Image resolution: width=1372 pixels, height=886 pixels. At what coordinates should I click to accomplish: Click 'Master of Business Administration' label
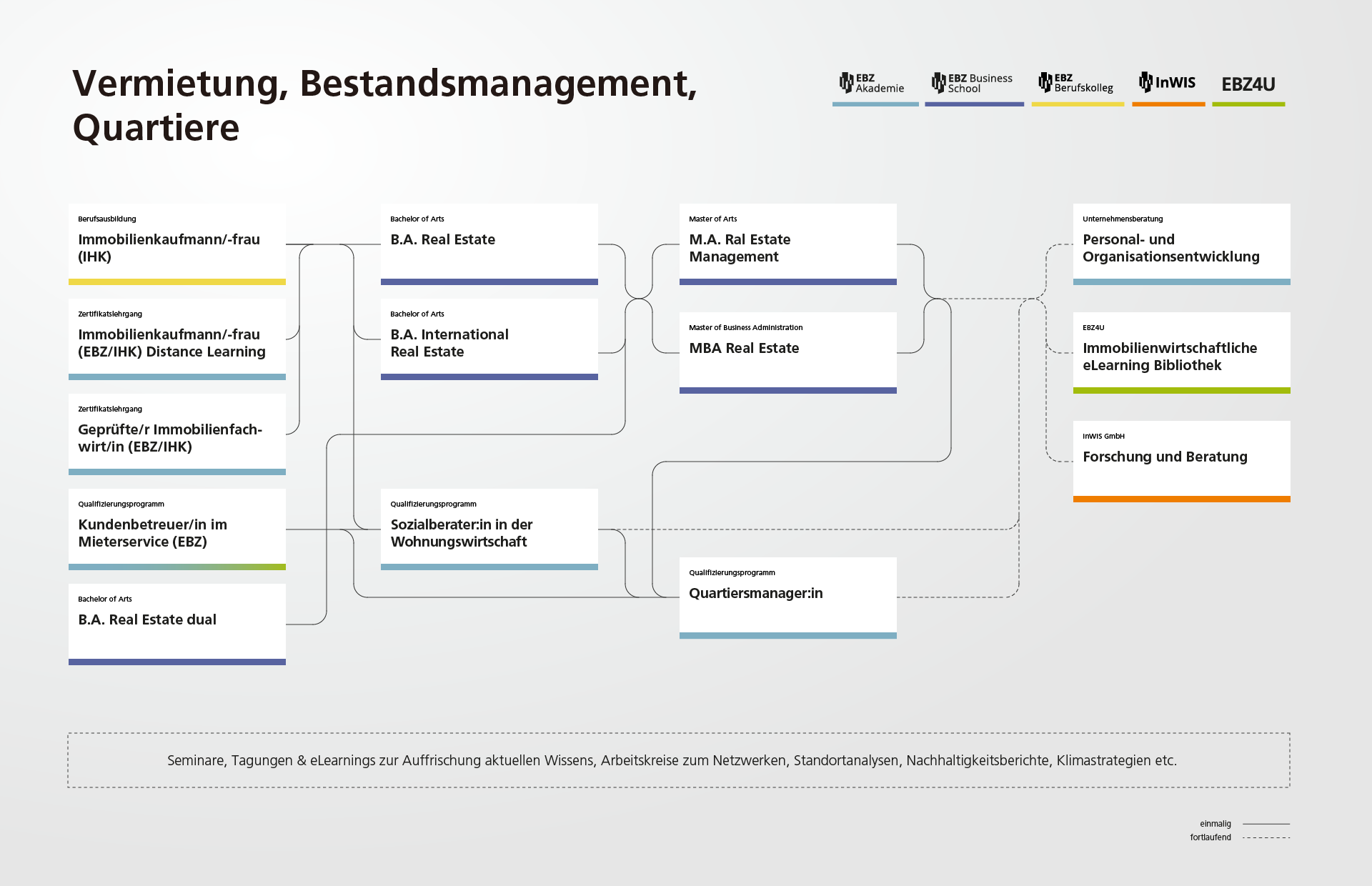pyautogui.click(x=745, y=328)
